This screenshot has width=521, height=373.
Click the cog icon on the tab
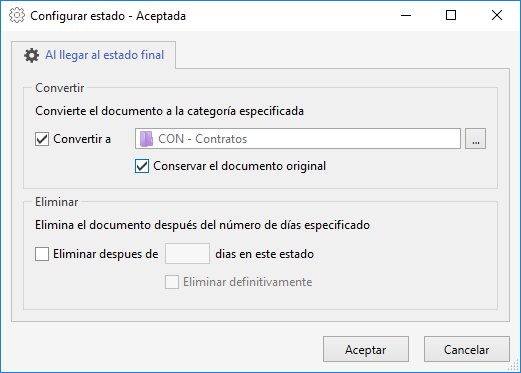tap(31, 55)
